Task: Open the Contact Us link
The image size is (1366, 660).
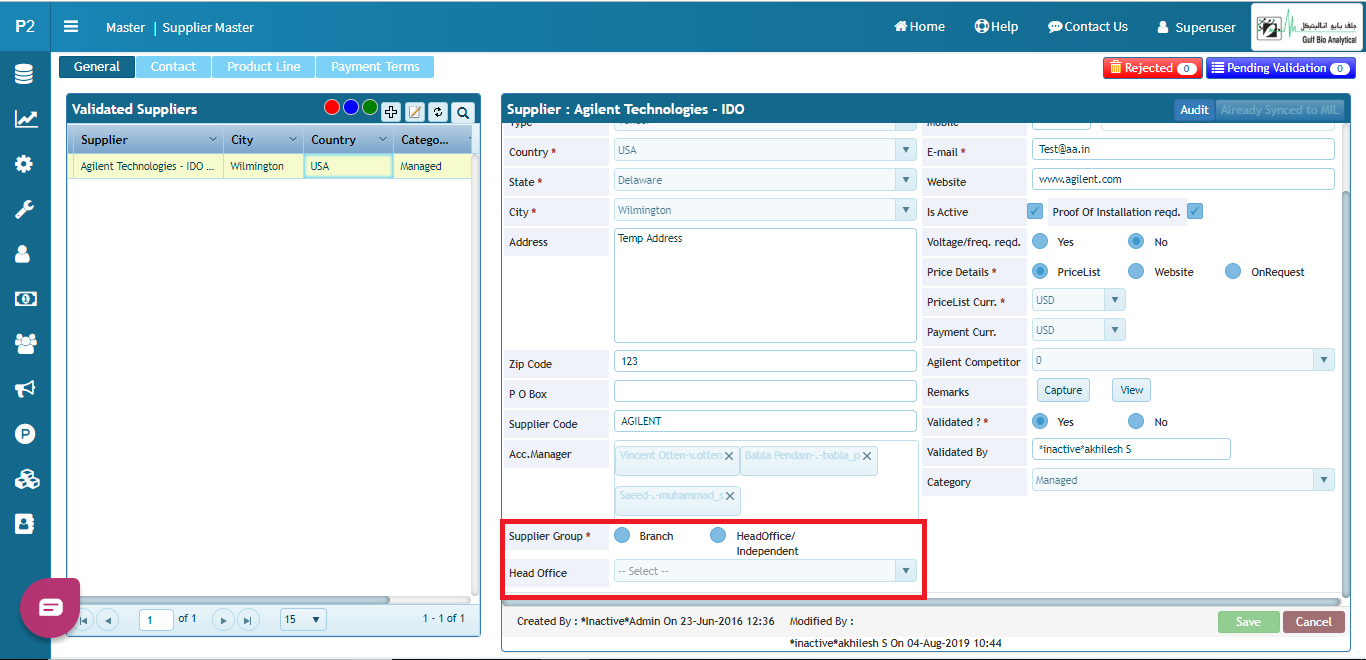Action: 1088,27
